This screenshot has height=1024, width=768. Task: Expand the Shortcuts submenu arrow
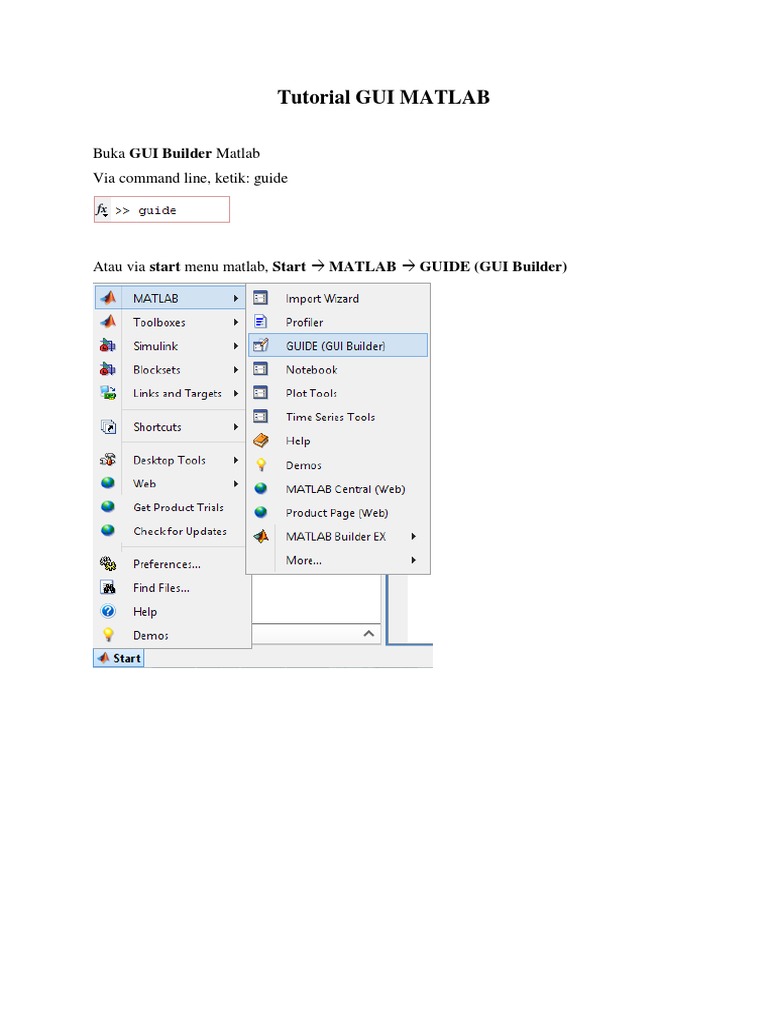[x=236, y=426]
